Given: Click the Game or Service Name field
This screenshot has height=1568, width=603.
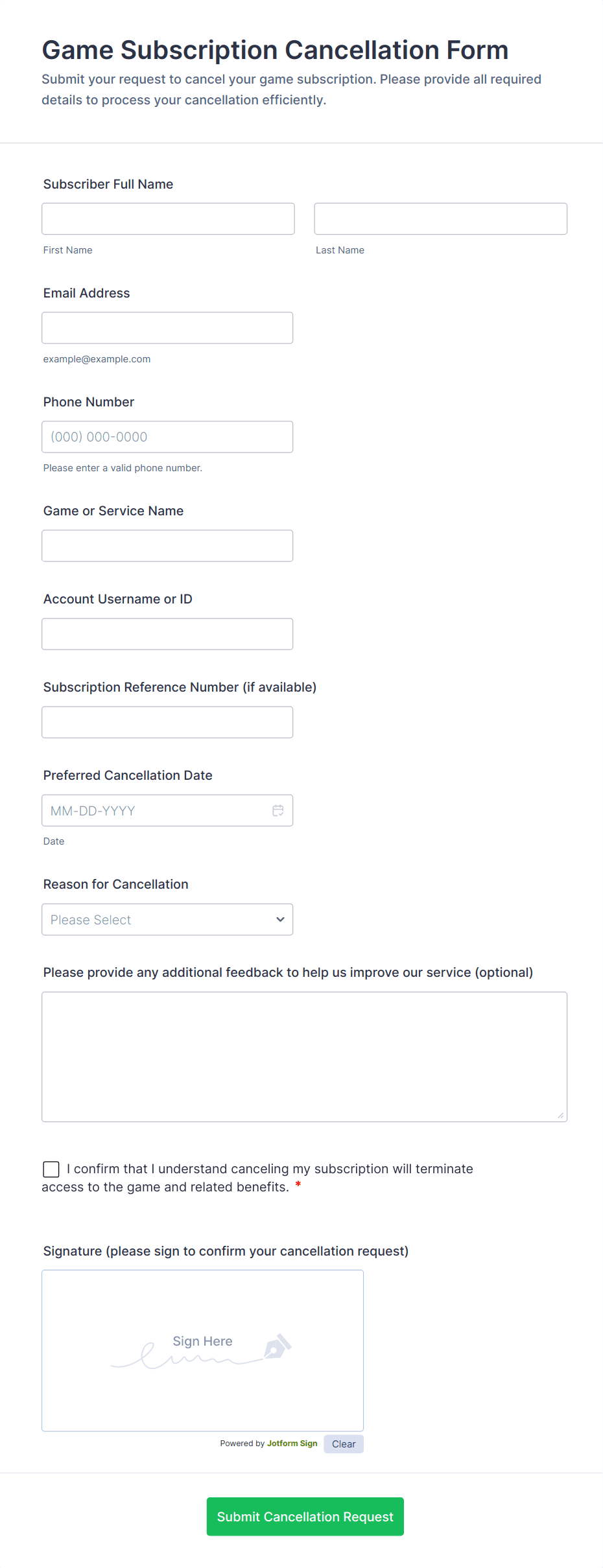Looking at the screenshot, I should coord(167,545).
